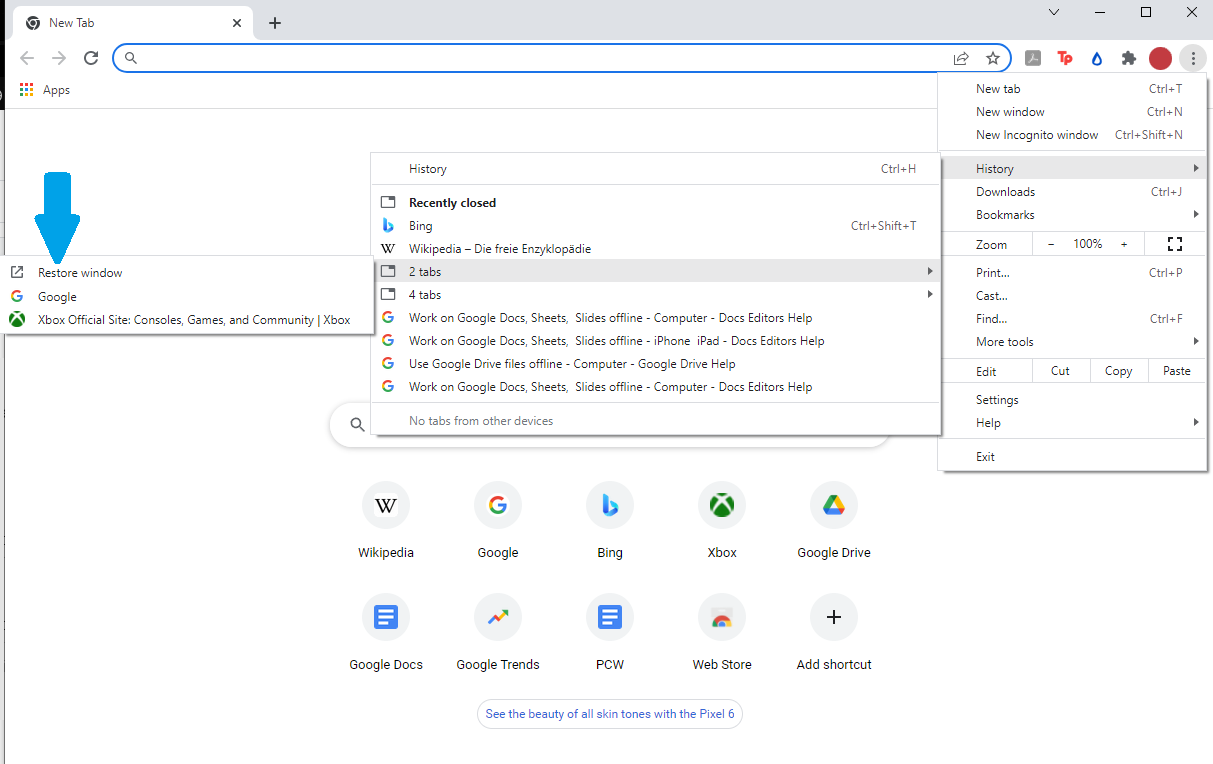Open the Adobe Acrobat extension
This screenshot has width=1213, height=764.
pos(1033,58)
